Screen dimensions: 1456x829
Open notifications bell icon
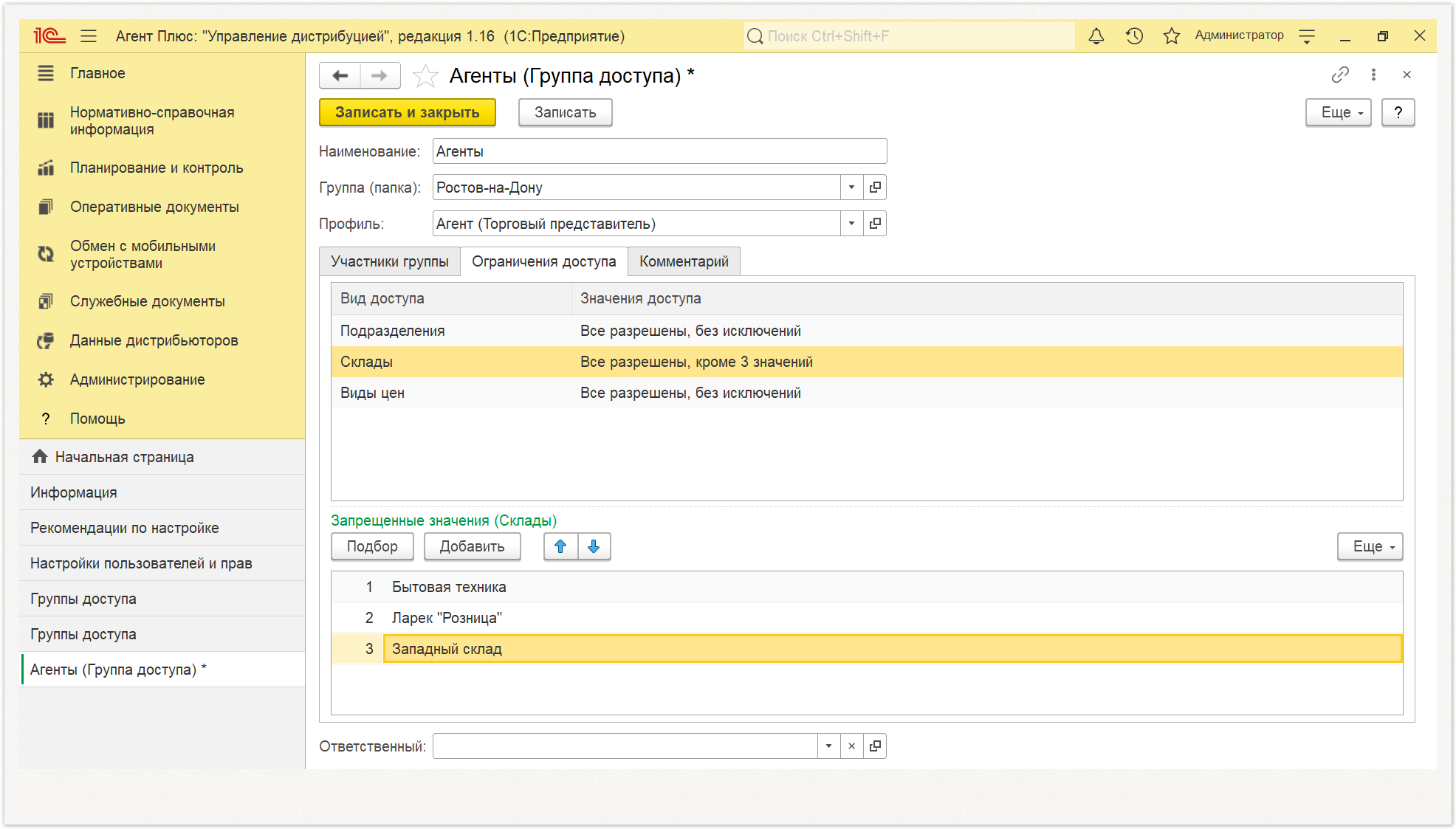click(x=1096, y=35)
